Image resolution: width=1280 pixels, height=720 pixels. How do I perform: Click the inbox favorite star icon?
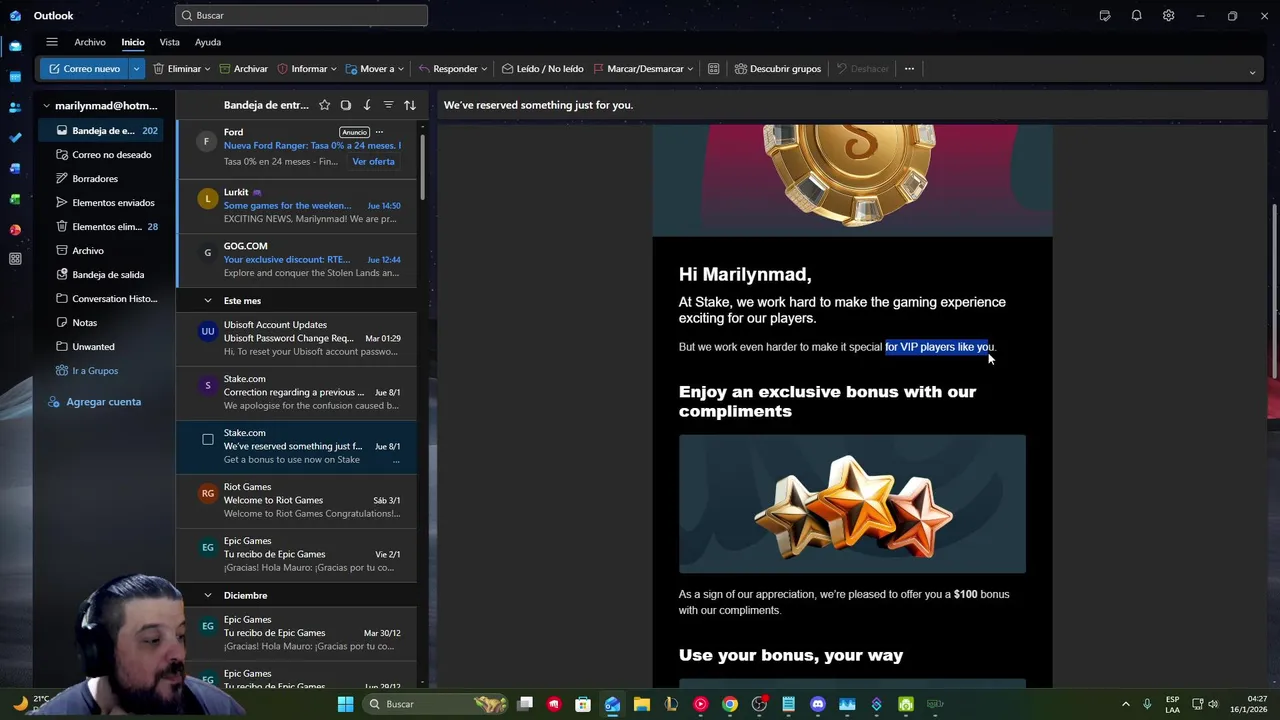pos(324,105)
